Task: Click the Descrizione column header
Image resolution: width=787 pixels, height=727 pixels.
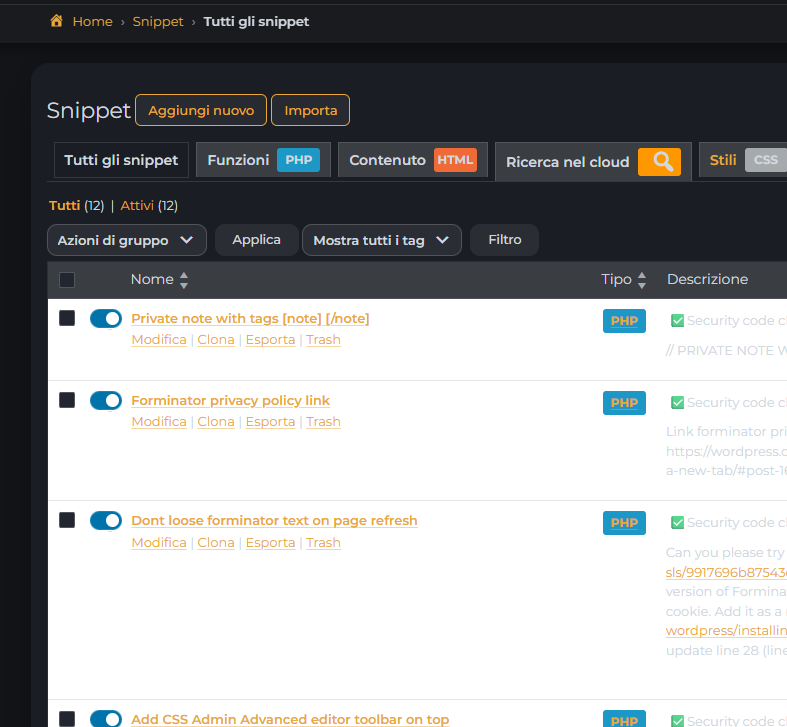Action: point(707,279)
